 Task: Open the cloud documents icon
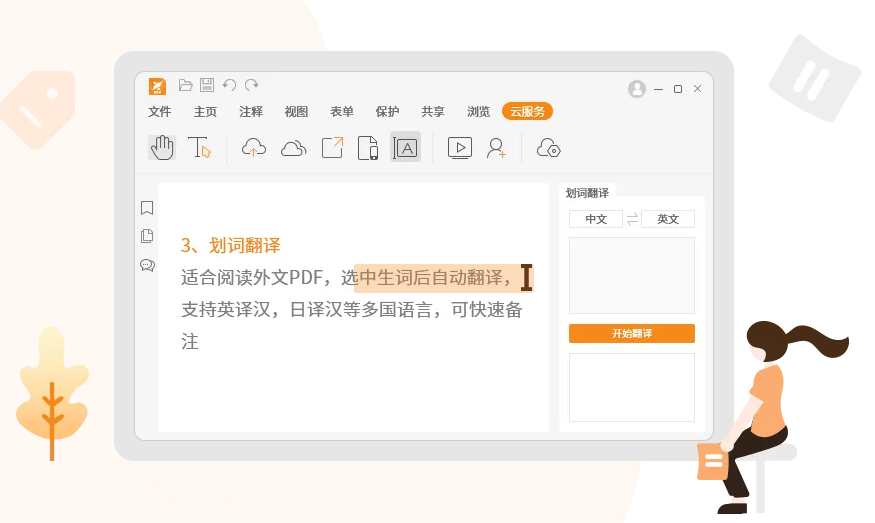point(294,148)
